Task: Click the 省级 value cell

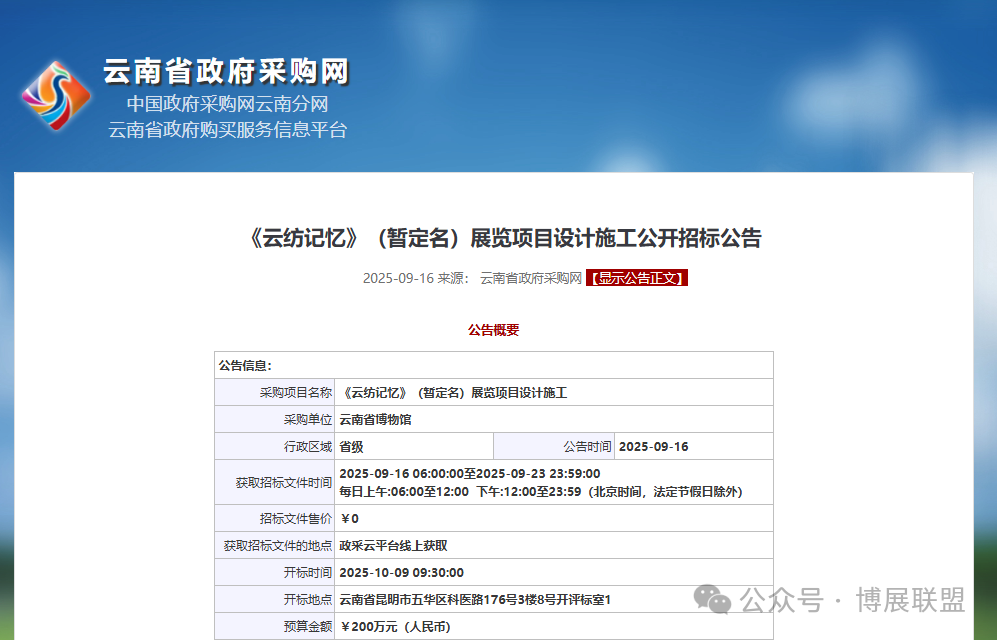Action: (x=414, y=446)
